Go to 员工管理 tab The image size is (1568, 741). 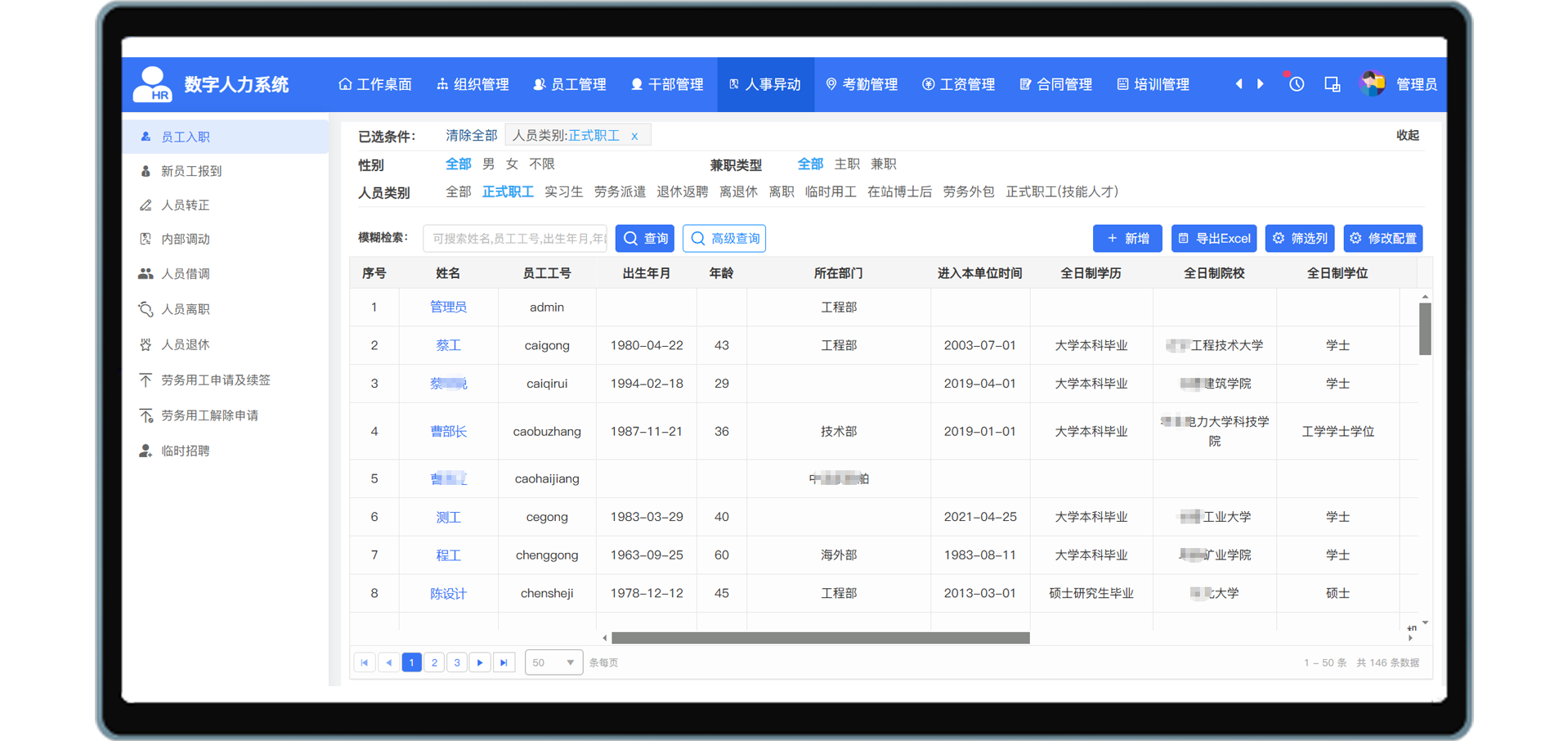[x=570, y=84]
